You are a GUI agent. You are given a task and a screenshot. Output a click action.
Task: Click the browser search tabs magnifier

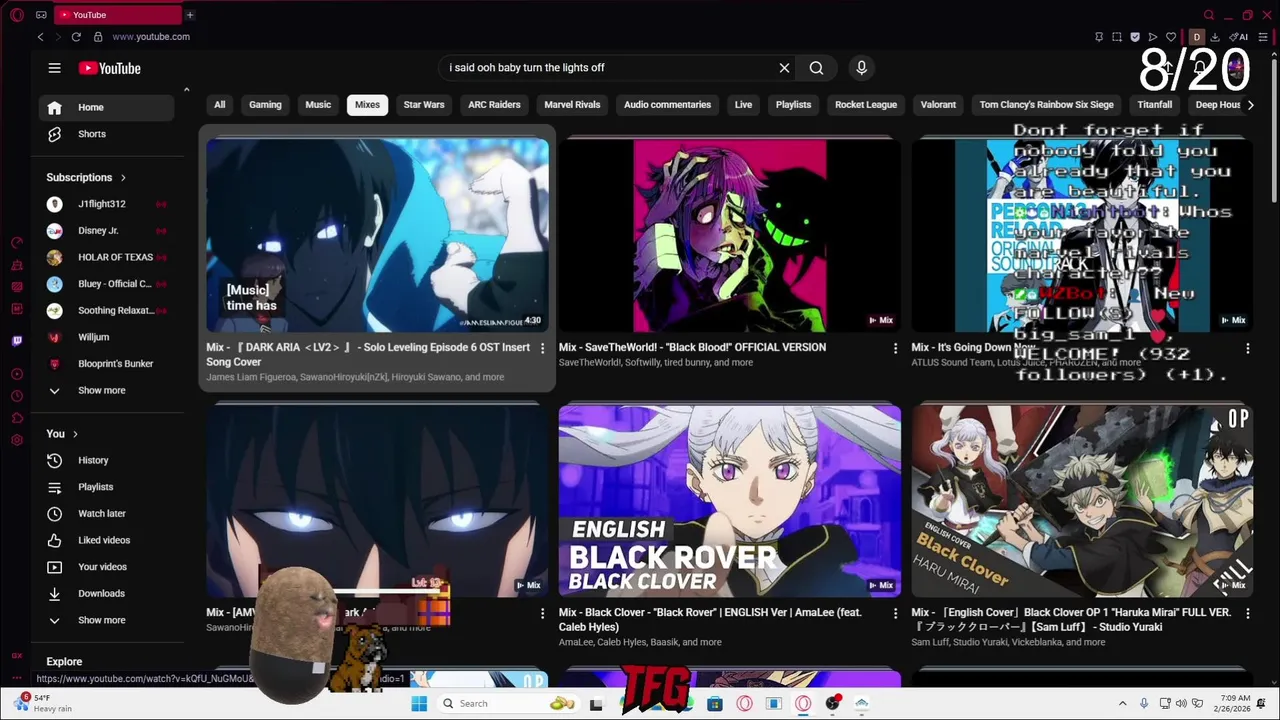(1209, 15)
